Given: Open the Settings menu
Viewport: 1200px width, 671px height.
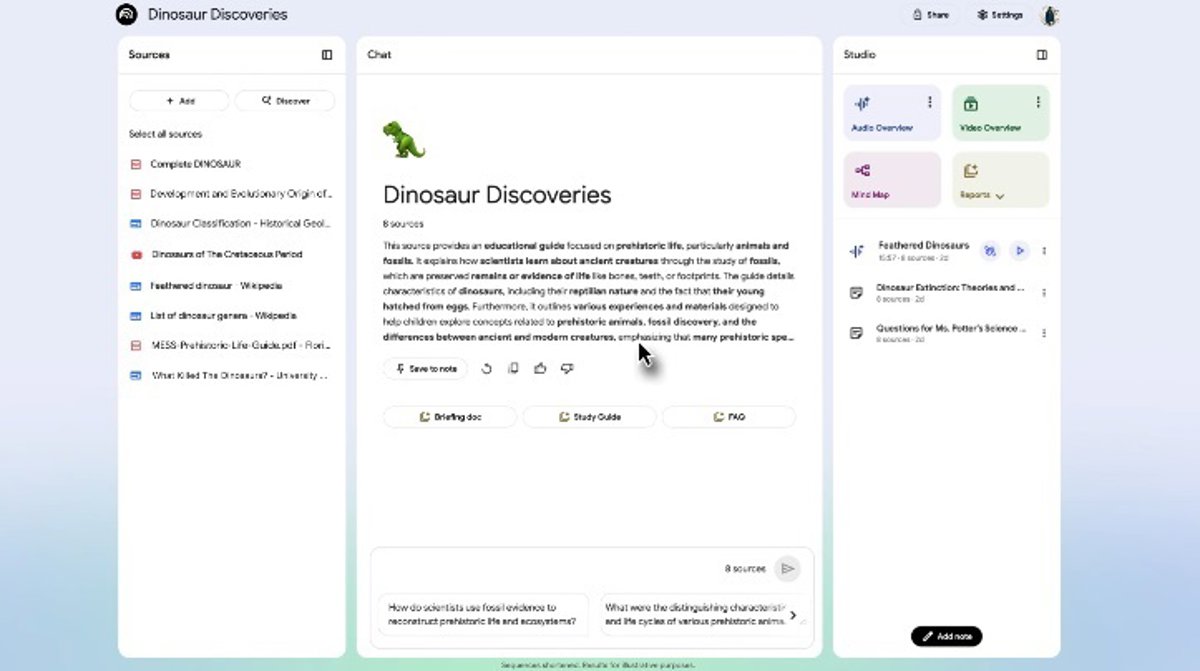Looking at the screenshot, I should click(999, 15).
